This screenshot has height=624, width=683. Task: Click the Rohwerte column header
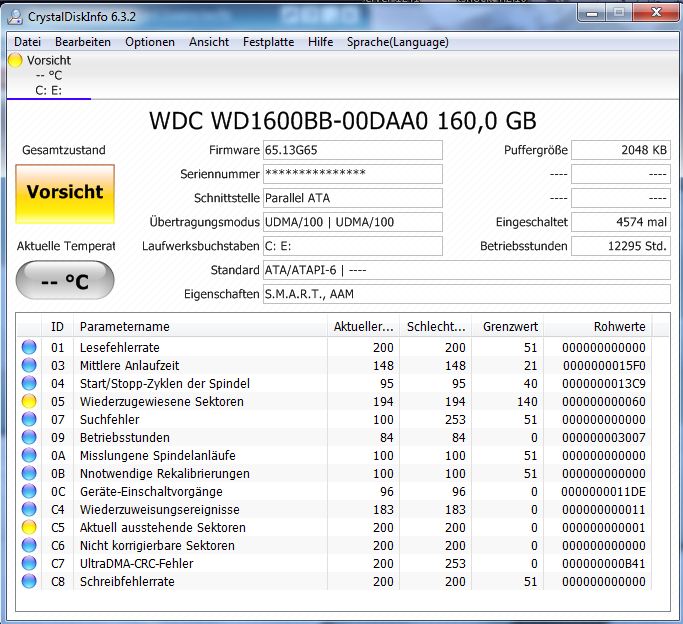pyautogui.click(x=598, y=326)
